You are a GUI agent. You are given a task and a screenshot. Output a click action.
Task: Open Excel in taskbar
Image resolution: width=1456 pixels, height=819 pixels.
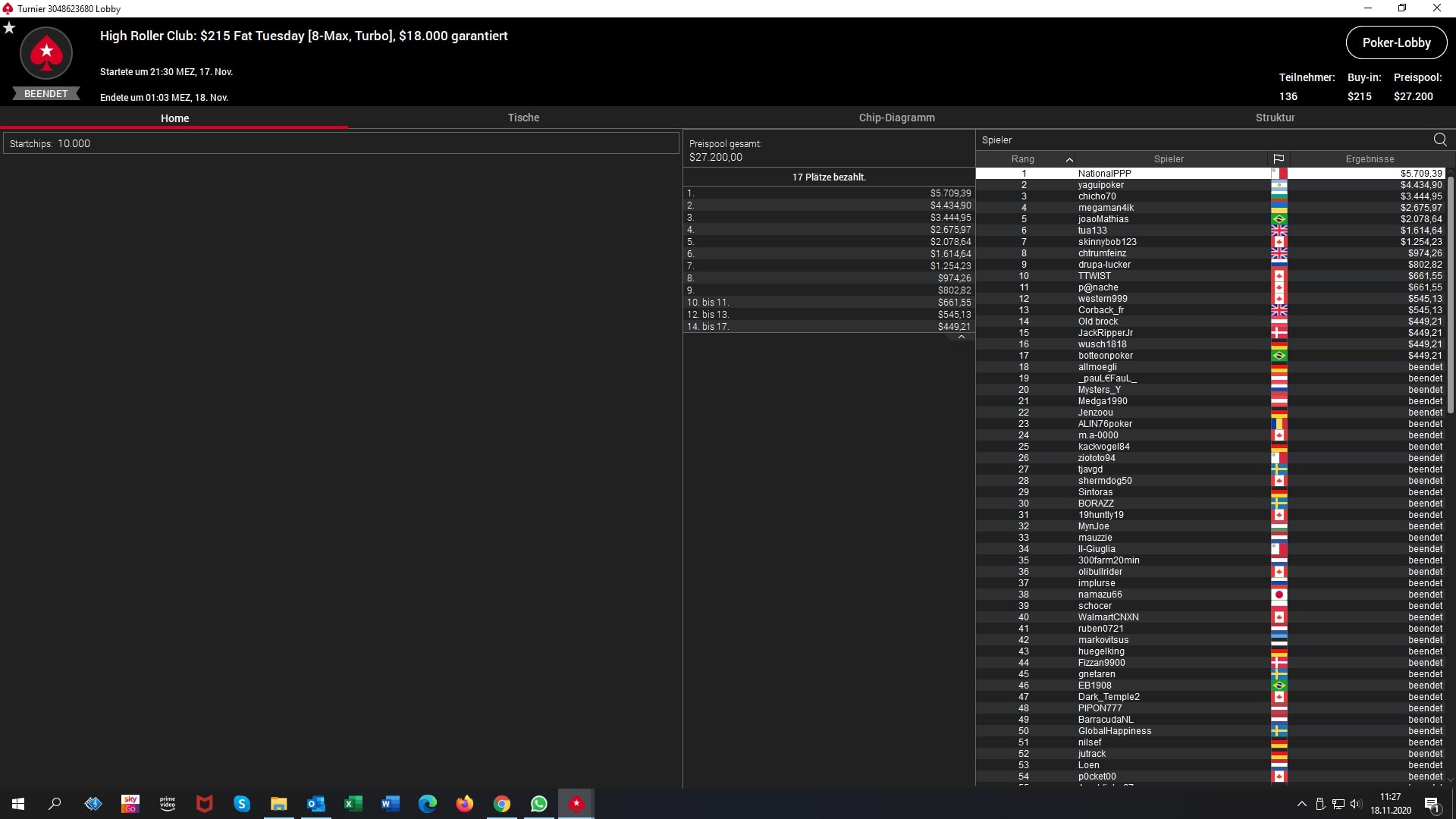pos(353,804)
